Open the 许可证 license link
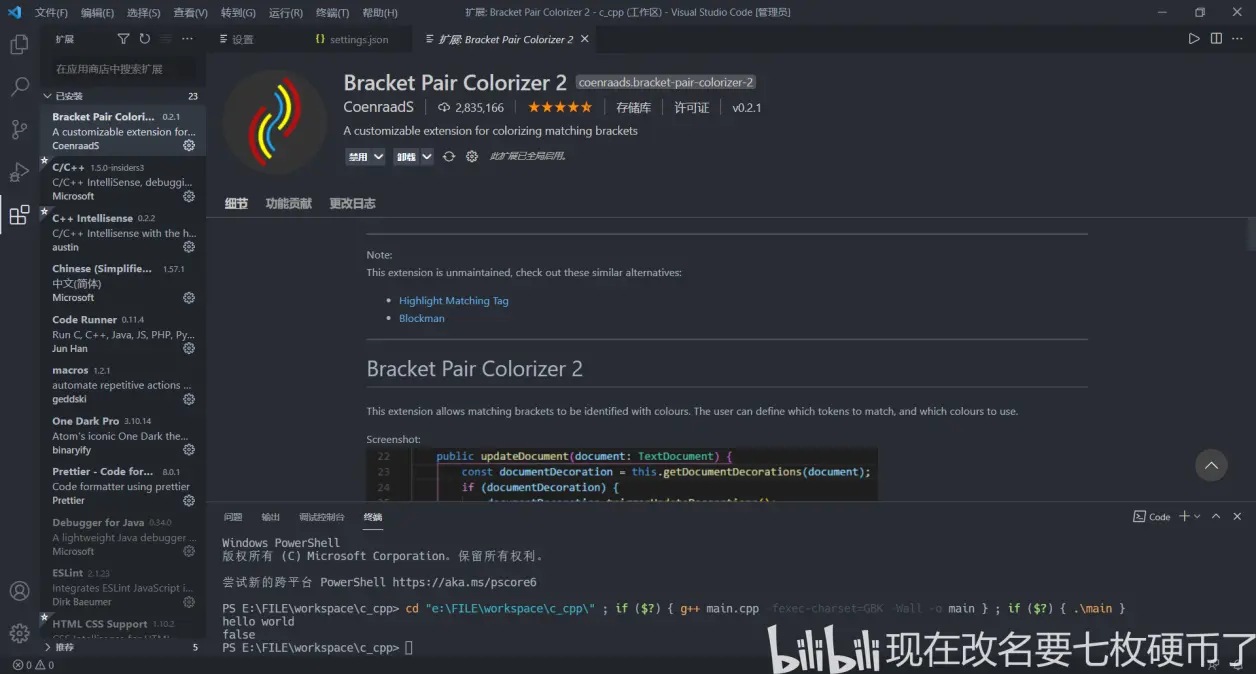1256x674 pixels. pyautogui.click(x=691, y=107)
